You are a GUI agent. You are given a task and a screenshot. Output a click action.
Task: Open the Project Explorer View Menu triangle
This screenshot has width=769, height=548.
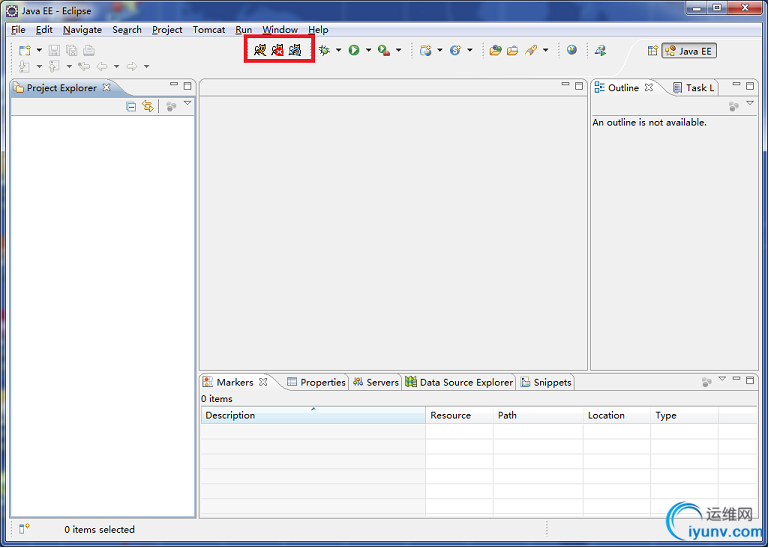[x=187, y=104]
